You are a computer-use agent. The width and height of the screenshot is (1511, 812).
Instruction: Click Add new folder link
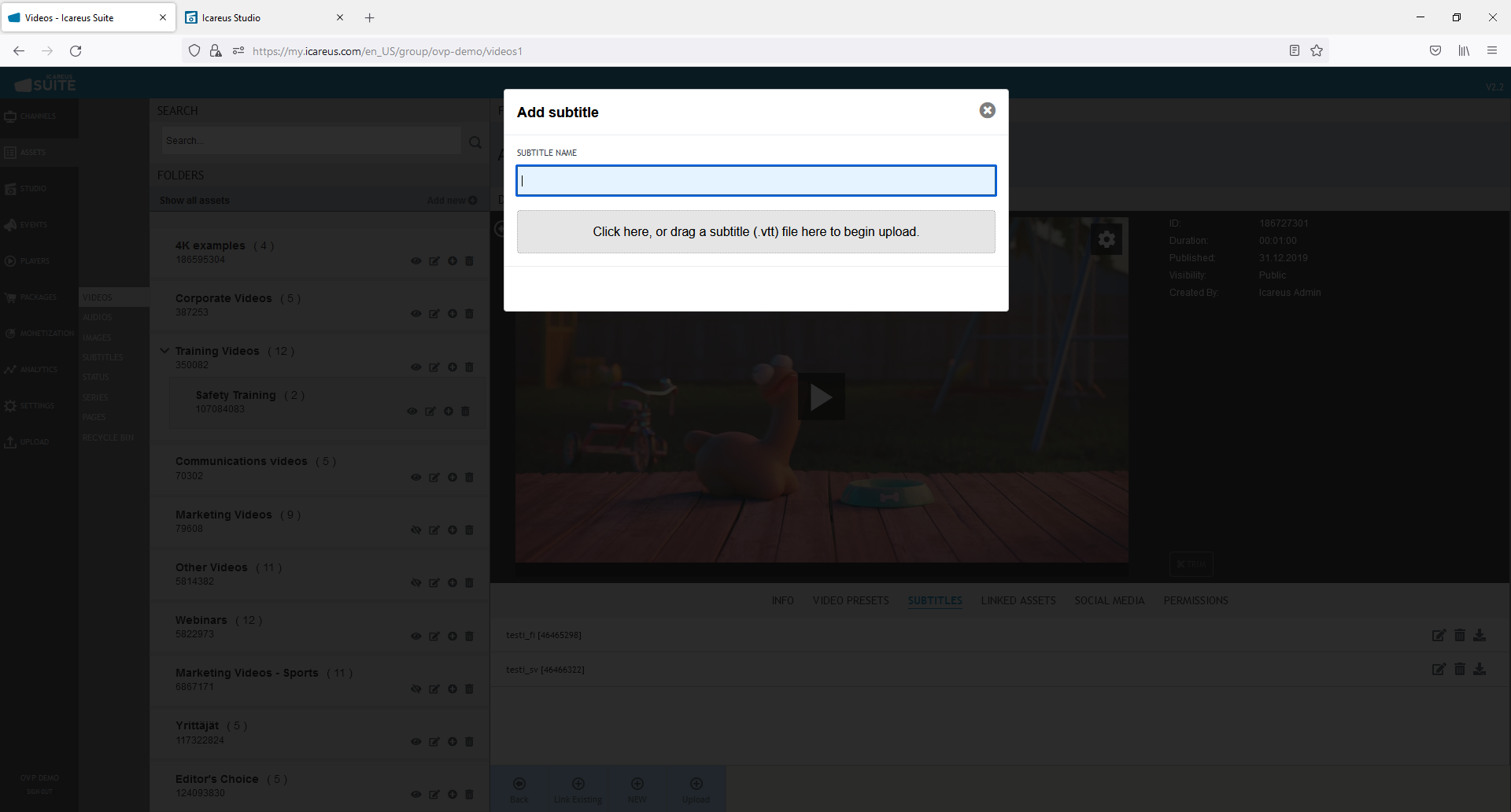(452, 201)
